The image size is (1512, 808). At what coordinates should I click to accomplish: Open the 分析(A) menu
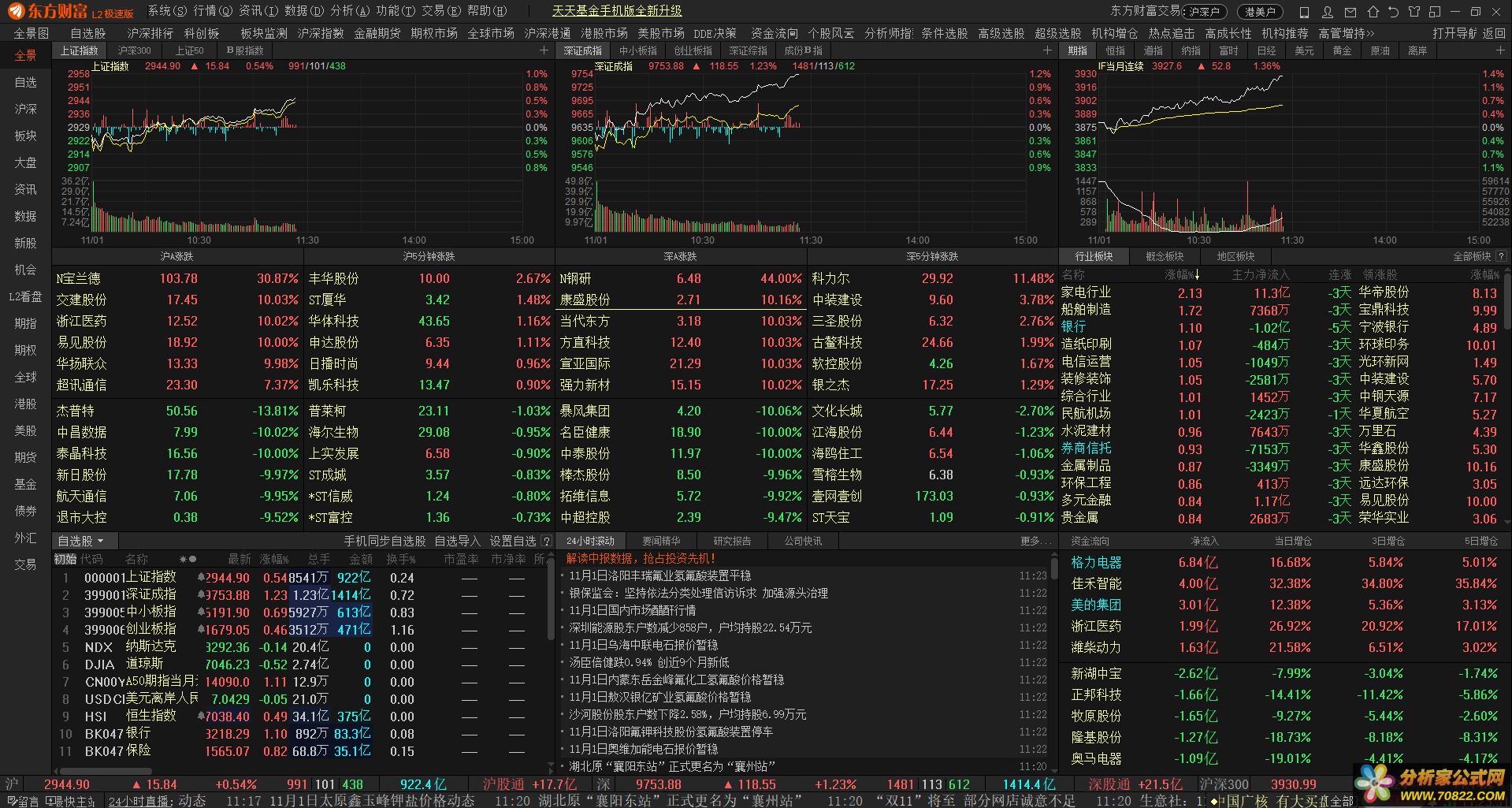click(350, 11)
